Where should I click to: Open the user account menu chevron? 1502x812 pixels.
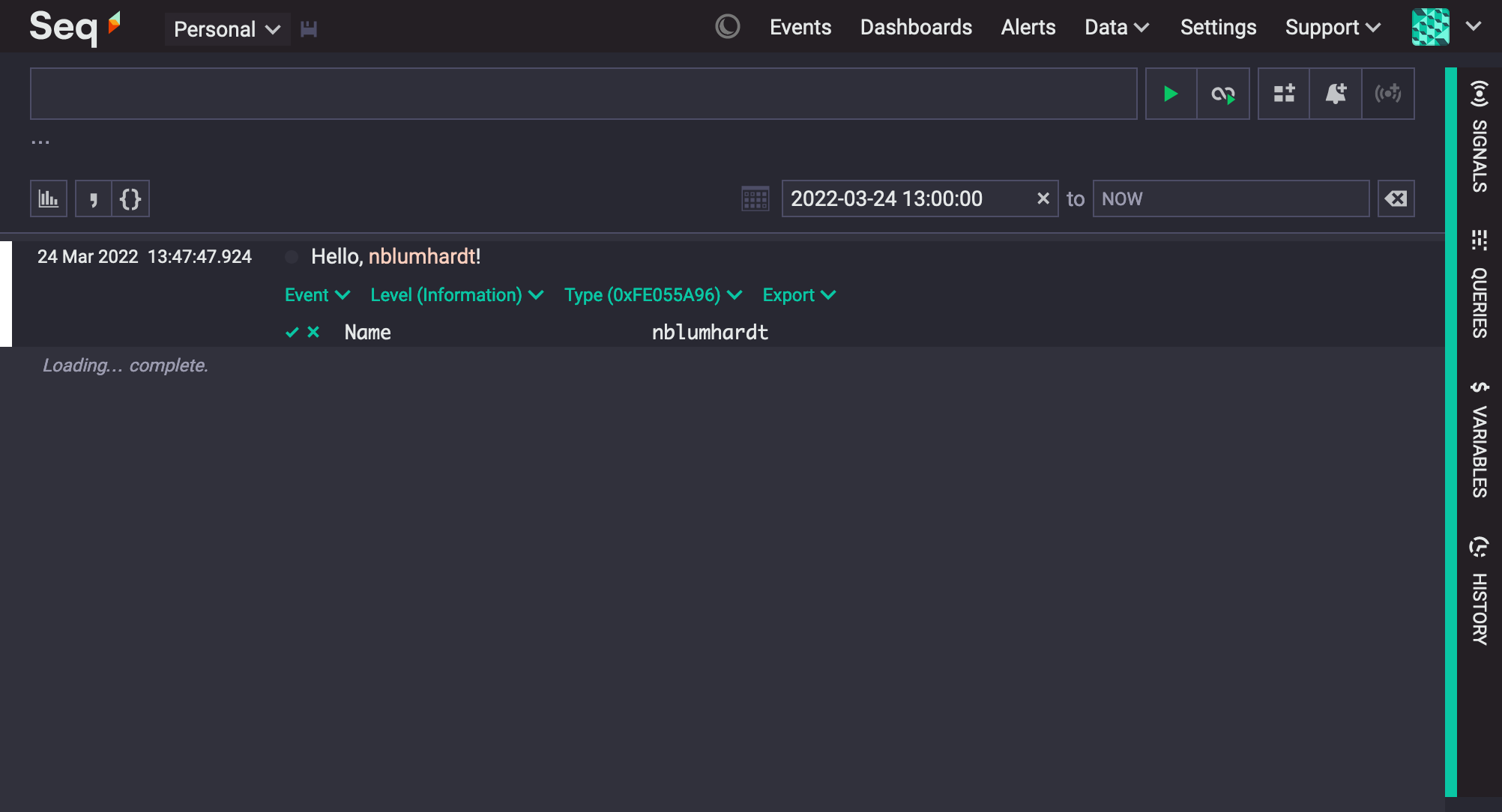(1474, 27)
